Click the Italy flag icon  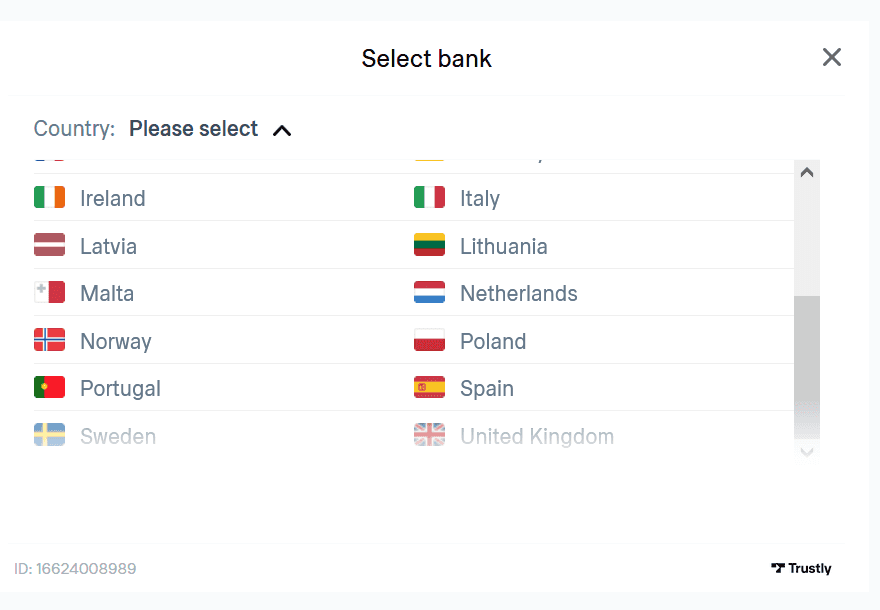[x=429, y=198]
